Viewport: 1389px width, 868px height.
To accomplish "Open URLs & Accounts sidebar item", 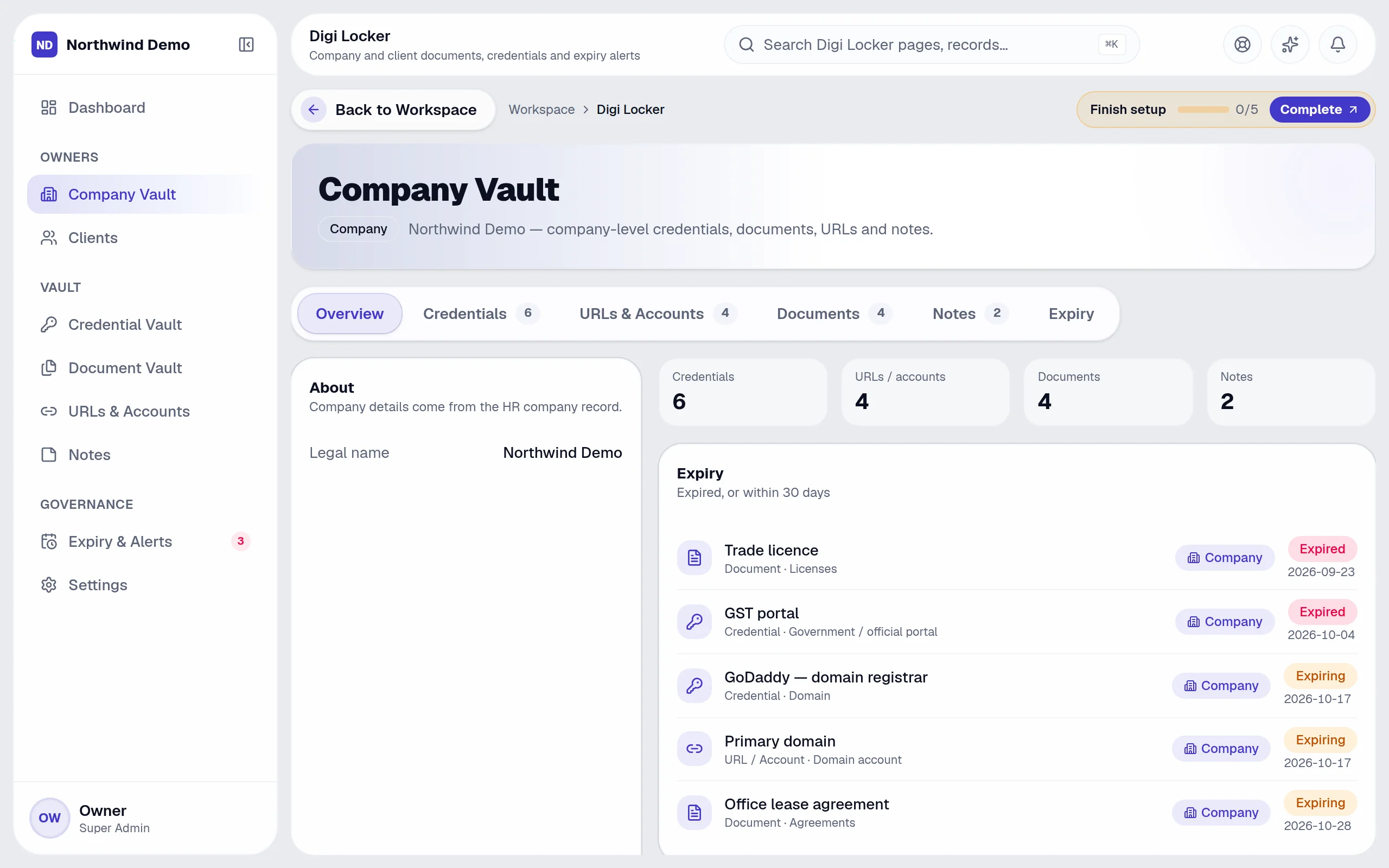I will [145, 411].
